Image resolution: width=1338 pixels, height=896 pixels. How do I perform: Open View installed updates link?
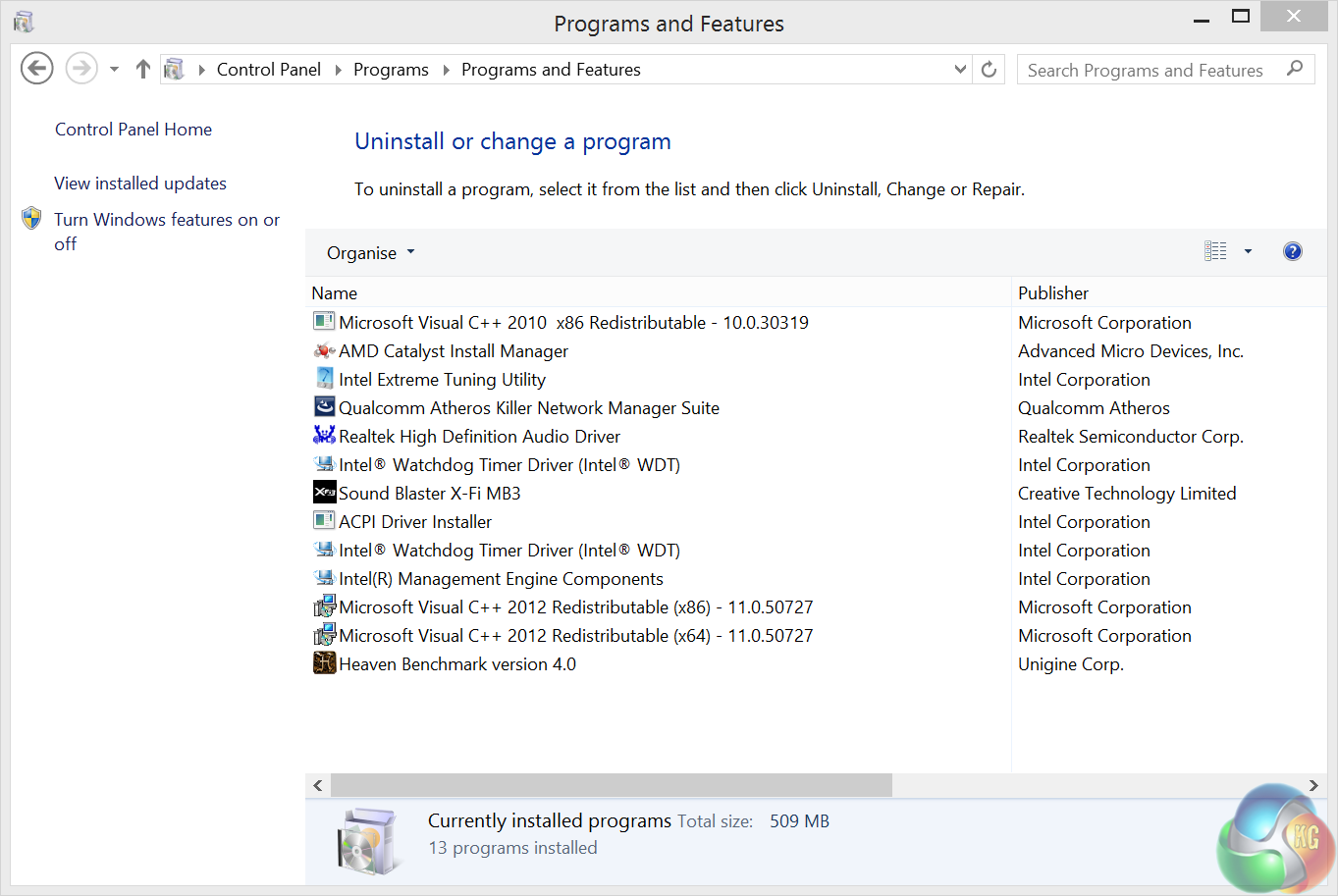point(140,184)
